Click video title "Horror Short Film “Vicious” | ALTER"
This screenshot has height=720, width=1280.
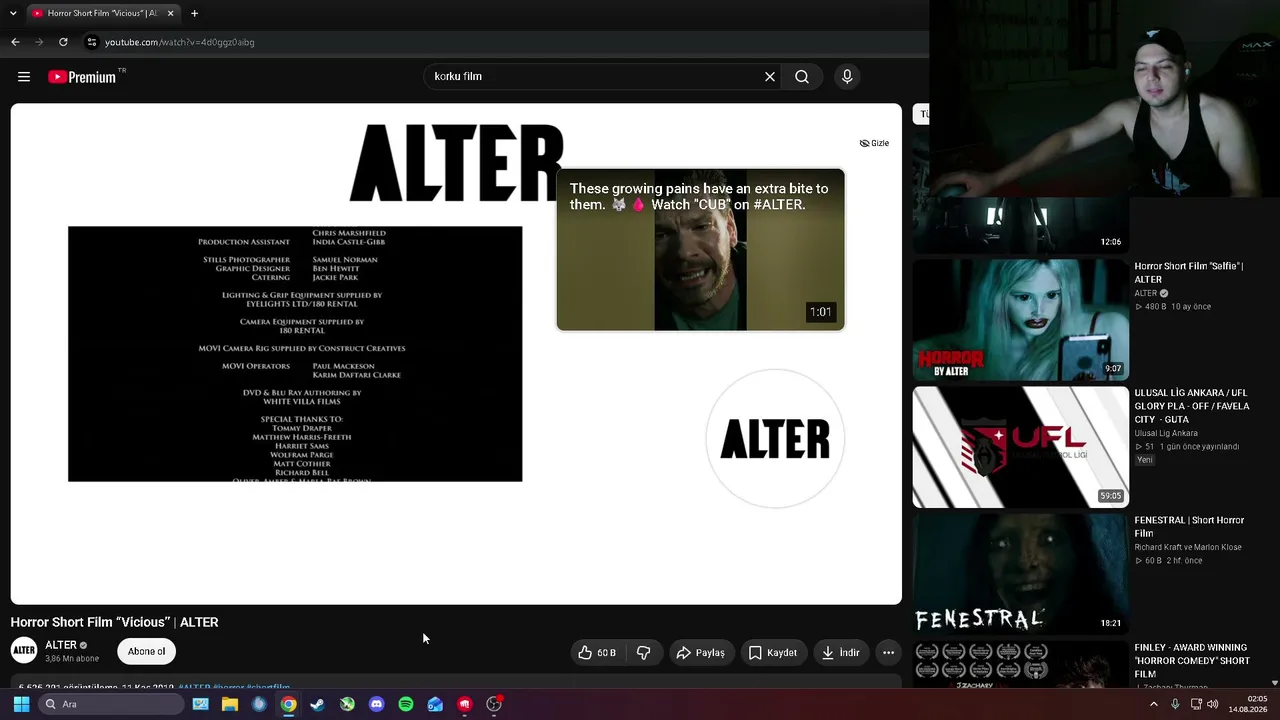pyautogui.click(x=114, y=622)
